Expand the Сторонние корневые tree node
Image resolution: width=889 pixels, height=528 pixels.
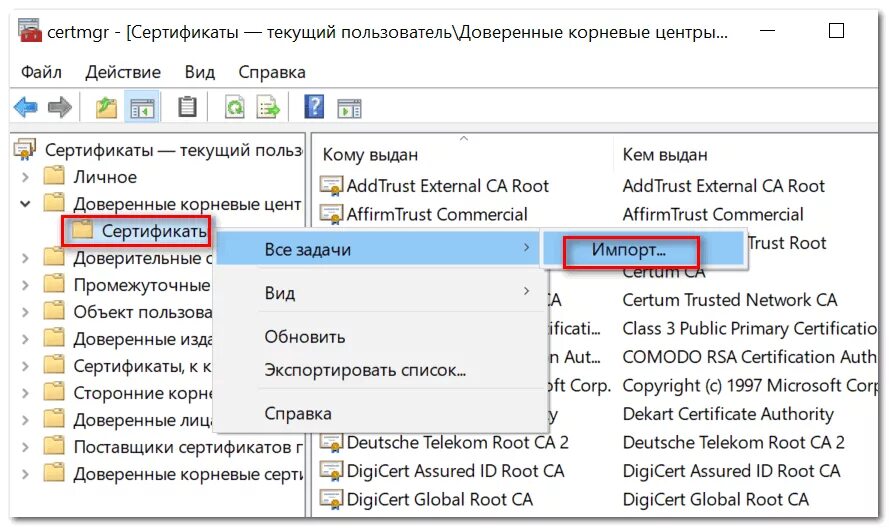26,393
